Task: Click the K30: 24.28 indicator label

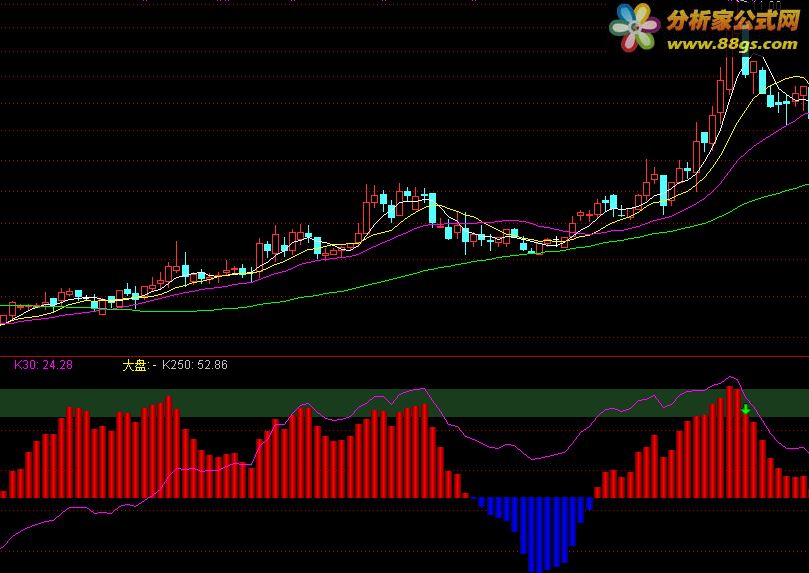Action: click(43, 365)
